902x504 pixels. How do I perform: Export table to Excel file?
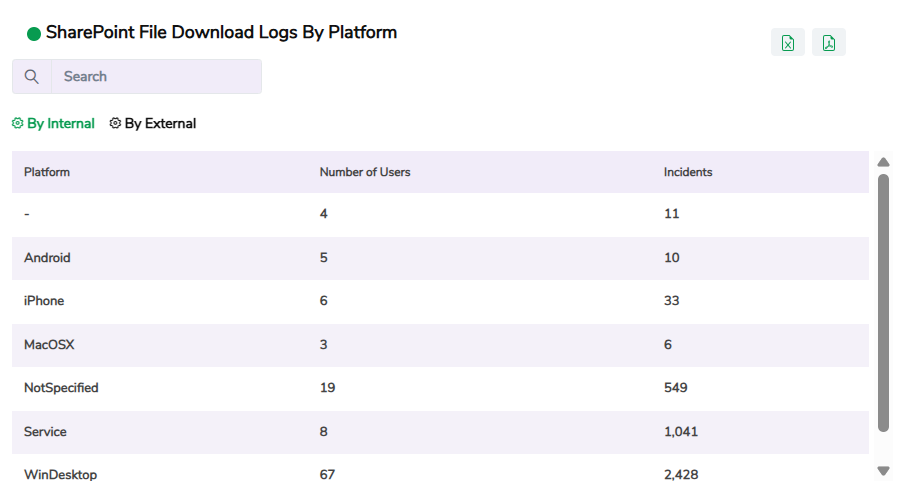coord(788,43)
